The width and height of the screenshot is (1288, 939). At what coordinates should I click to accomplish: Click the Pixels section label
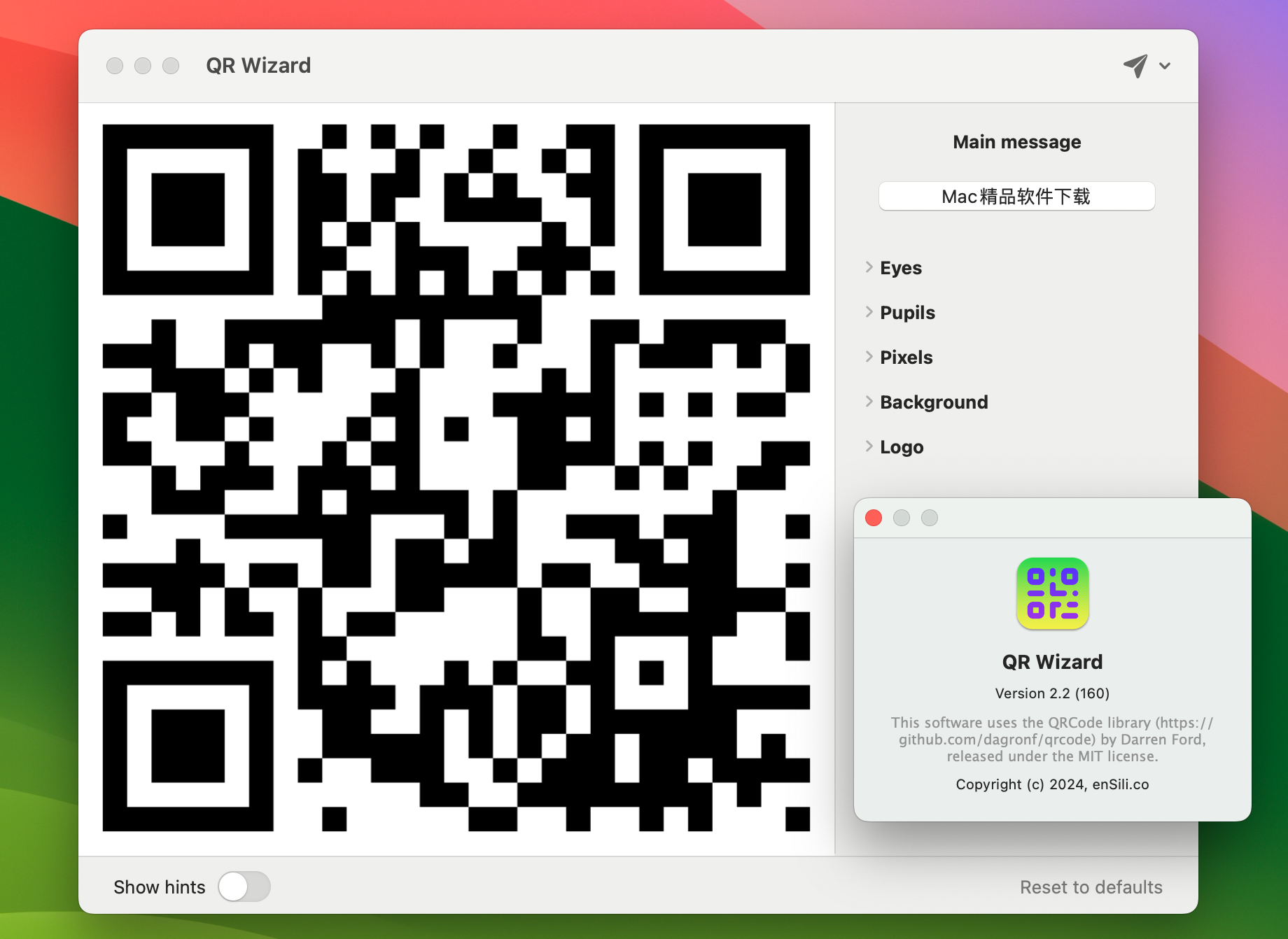point(906,358)
